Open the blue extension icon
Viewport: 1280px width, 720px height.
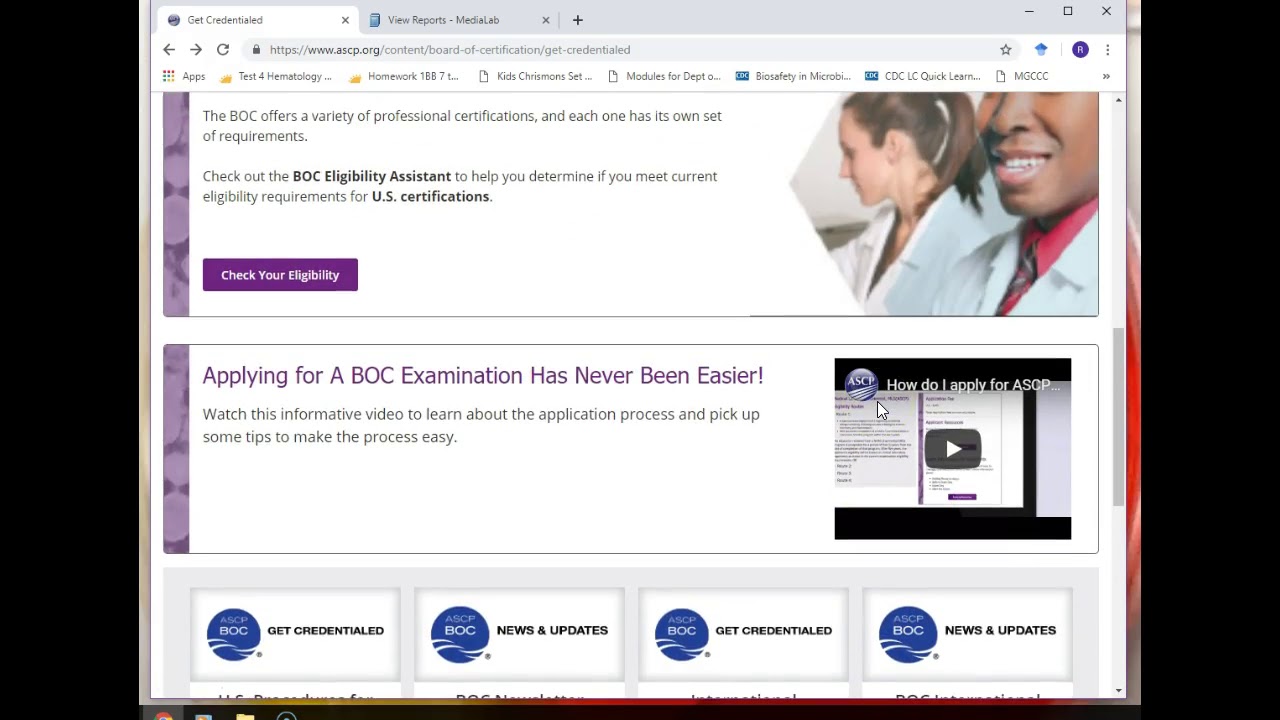1041,50
